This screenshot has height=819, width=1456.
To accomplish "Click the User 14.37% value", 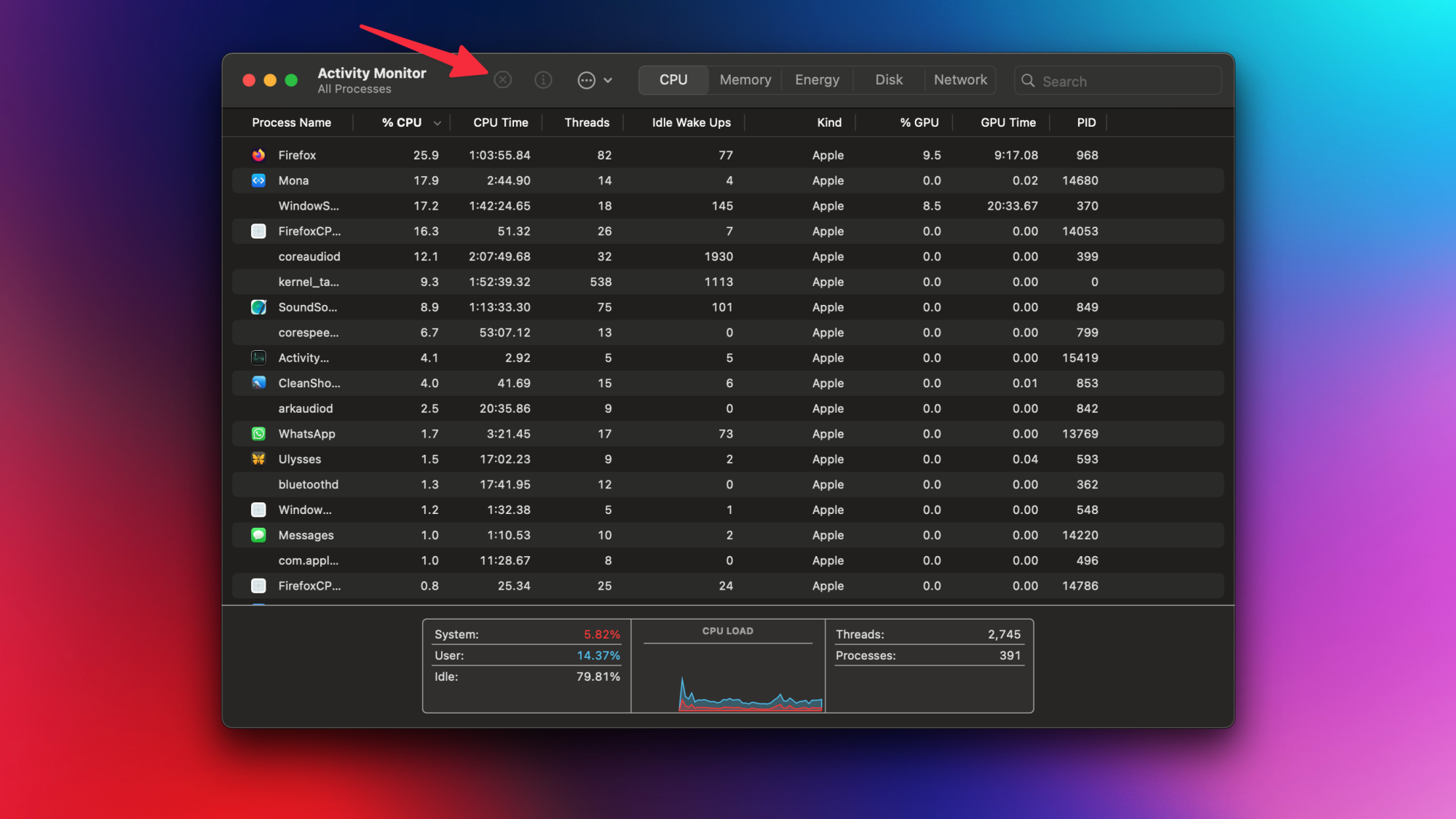I will pos(598,655).
